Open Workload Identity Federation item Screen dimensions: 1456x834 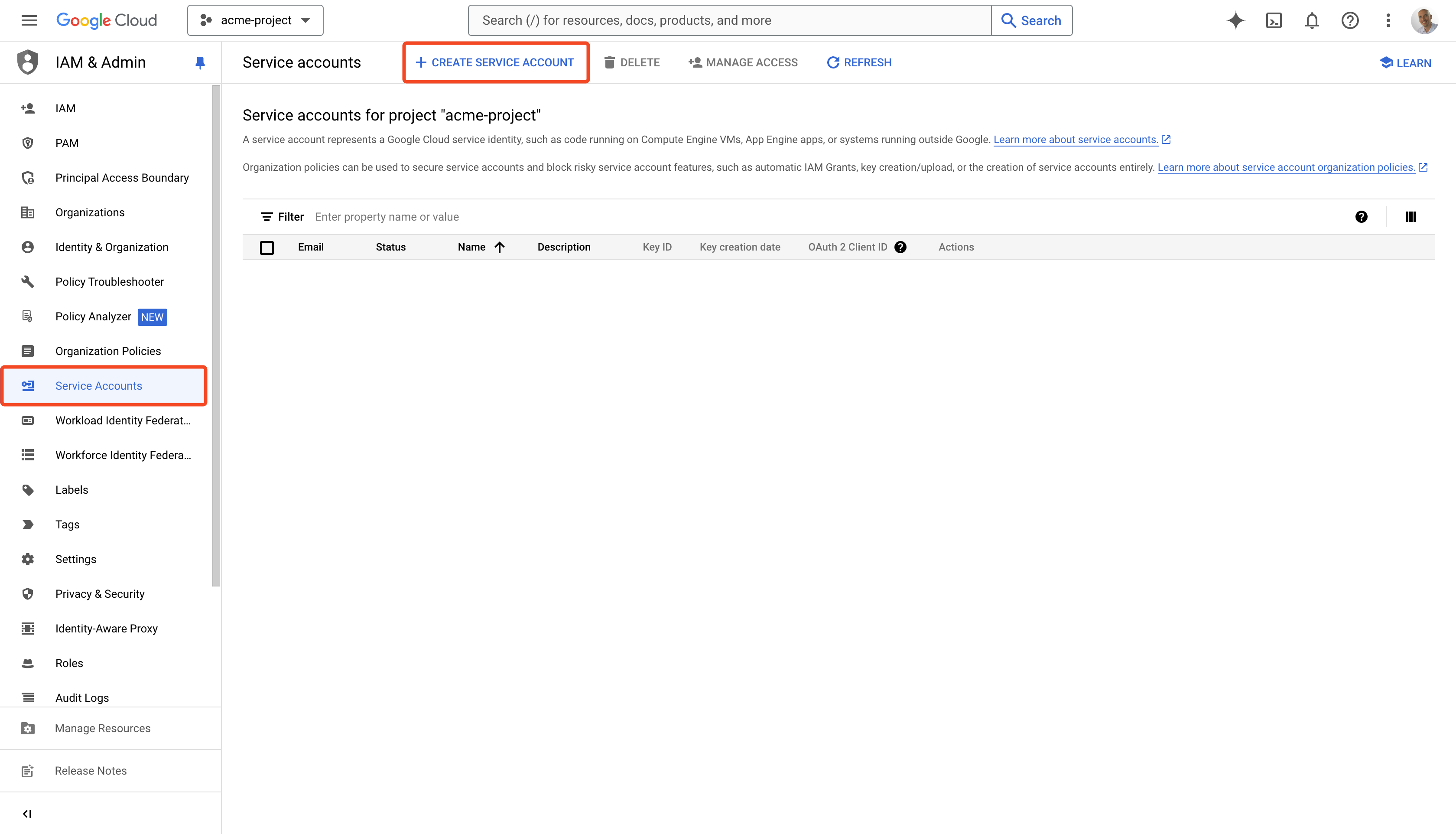point(106,420)
